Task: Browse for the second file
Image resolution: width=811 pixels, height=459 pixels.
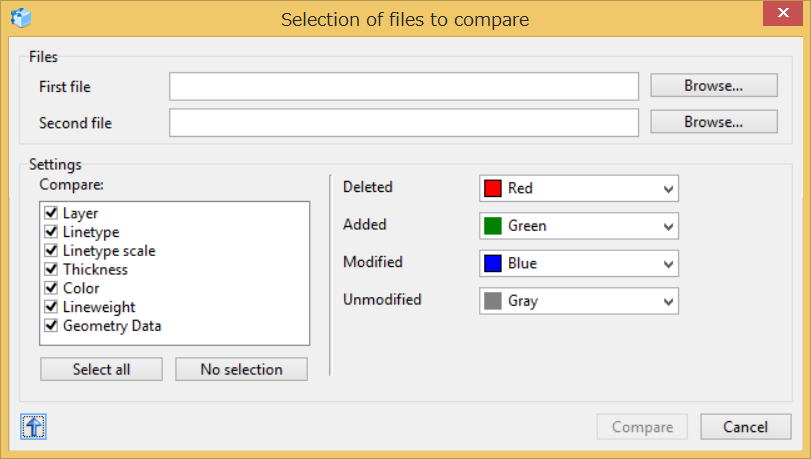Action: click(714, 122)
